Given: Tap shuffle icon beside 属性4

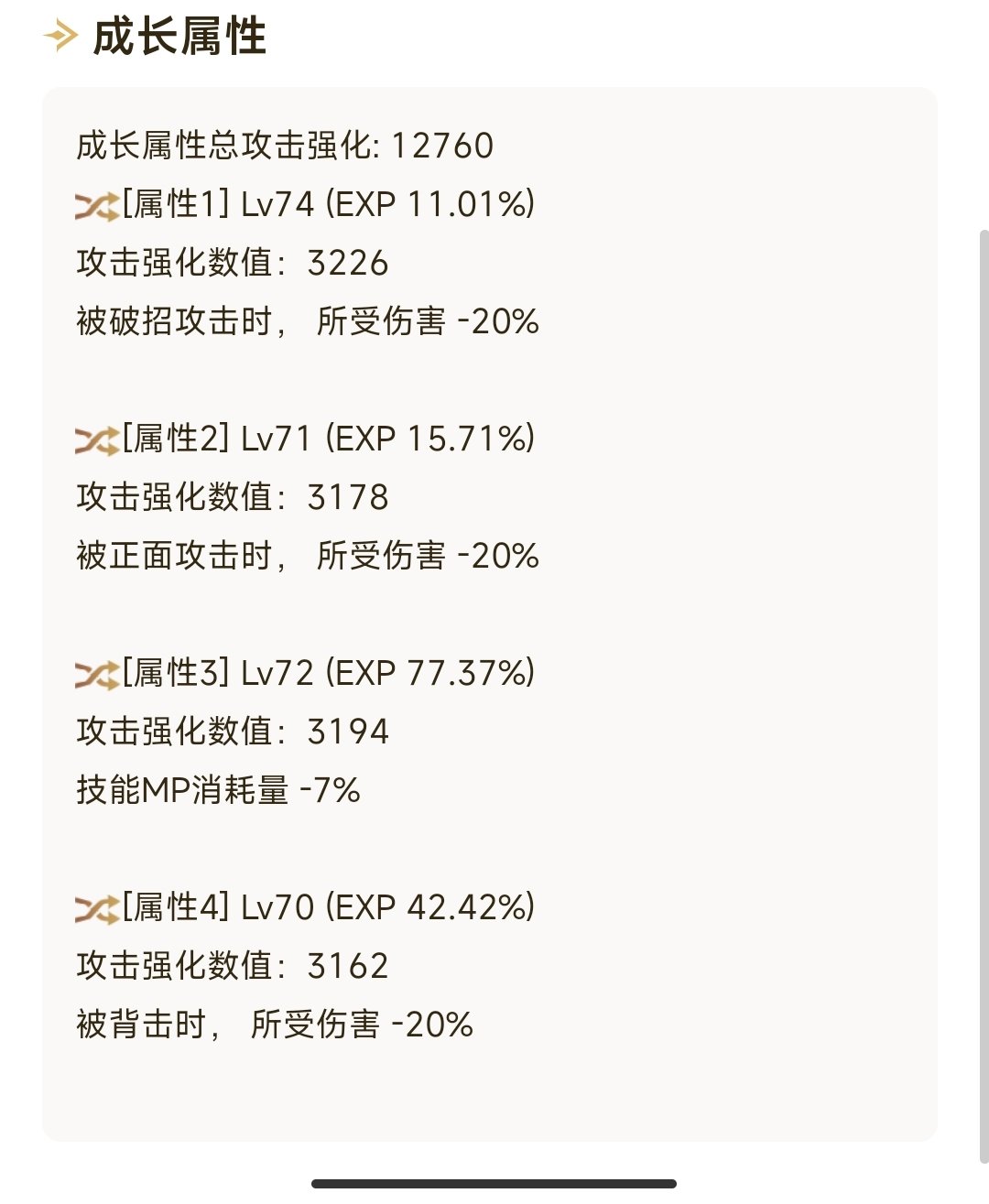Looking at the screenshot, I should pos(97,909).
